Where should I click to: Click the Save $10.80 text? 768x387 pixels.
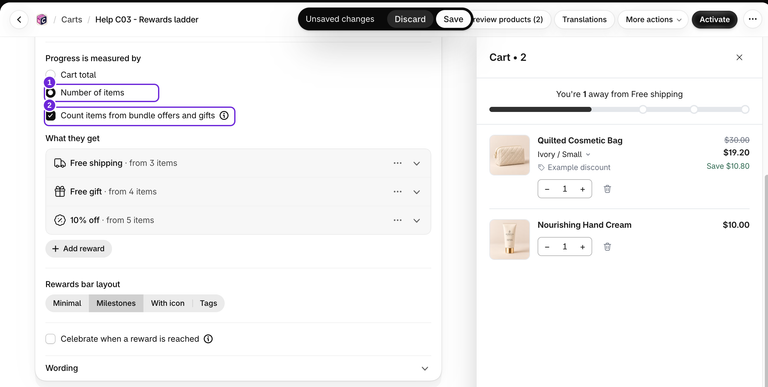[x=728, y=166]
